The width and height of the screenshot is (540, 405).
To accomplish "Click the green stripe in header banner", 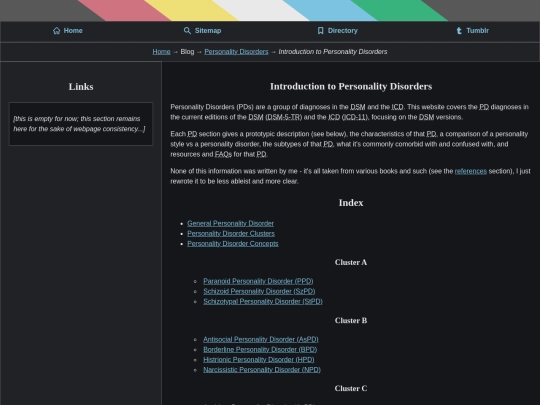I will (x=399, y=10).
